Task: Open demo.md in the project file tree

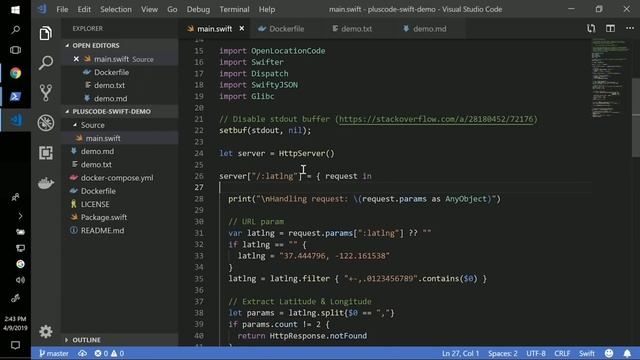Action: click(97, 151)
